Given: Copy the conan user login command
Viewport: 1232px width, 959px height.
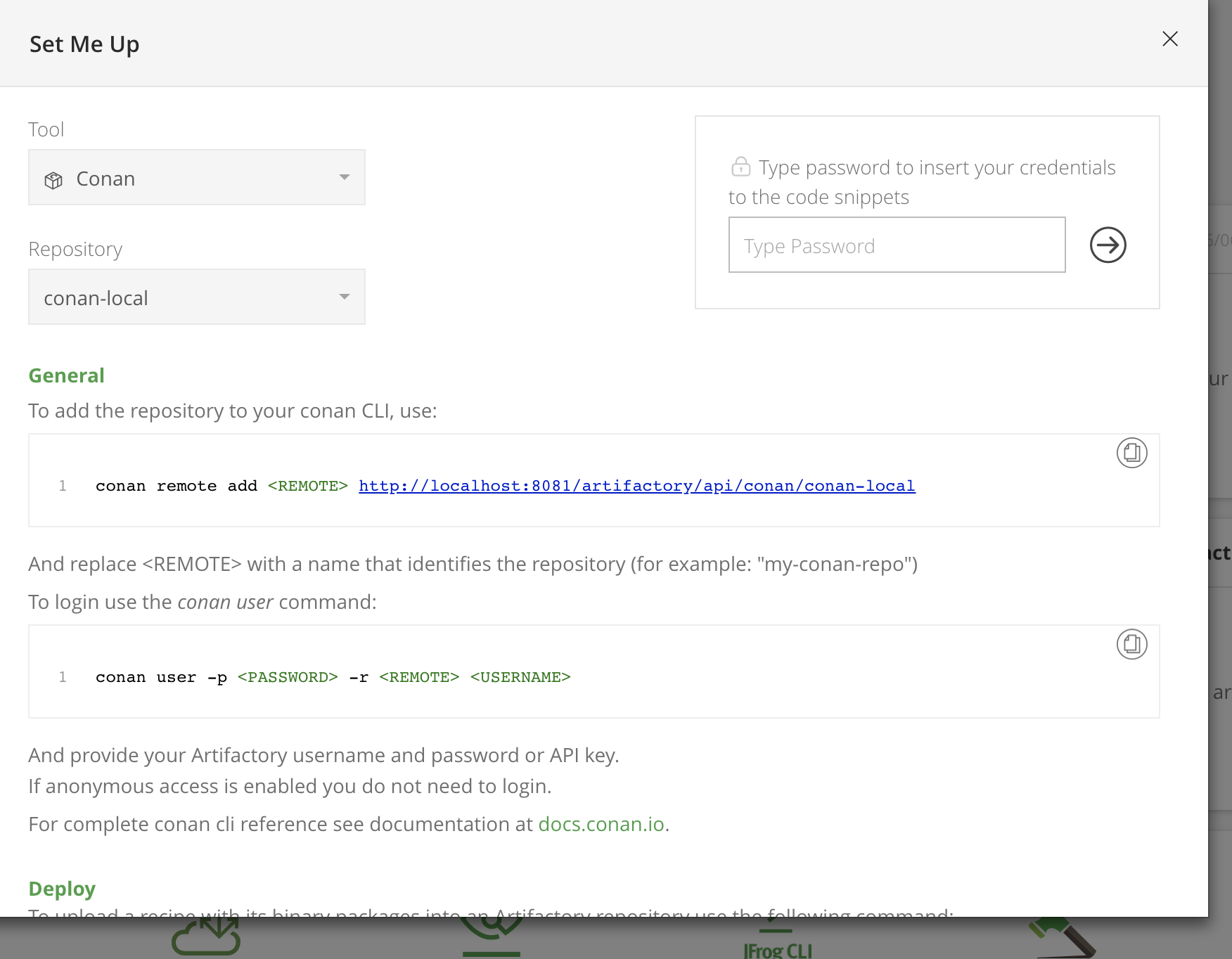Looking at the screenshot, I should click(1132, 644).
